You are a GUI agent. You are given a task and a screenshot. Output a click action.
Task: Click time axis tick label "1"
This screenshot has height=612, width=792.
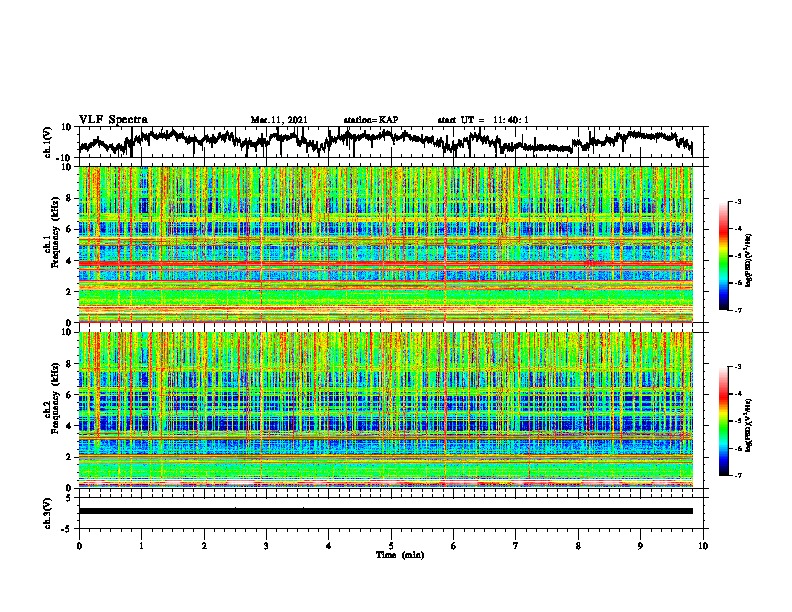coord(141,546)
